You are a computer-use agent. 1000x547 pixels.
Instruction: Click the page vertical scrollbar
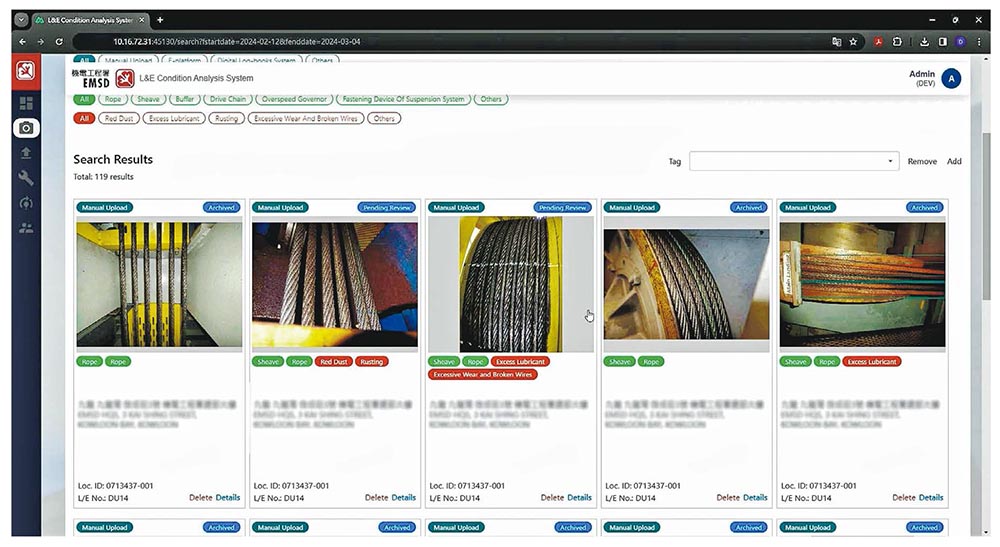[x=986, y=217]
